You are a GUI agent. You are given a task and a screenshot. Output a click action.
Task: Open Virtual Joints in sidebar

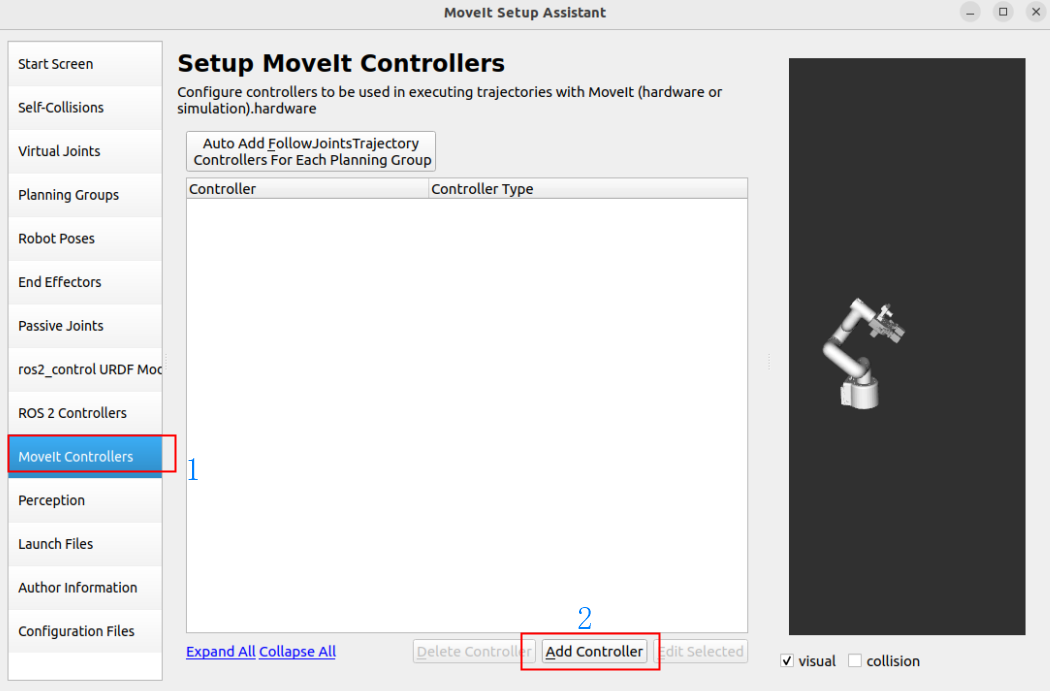pyautogui.click(x=85, y=151)
